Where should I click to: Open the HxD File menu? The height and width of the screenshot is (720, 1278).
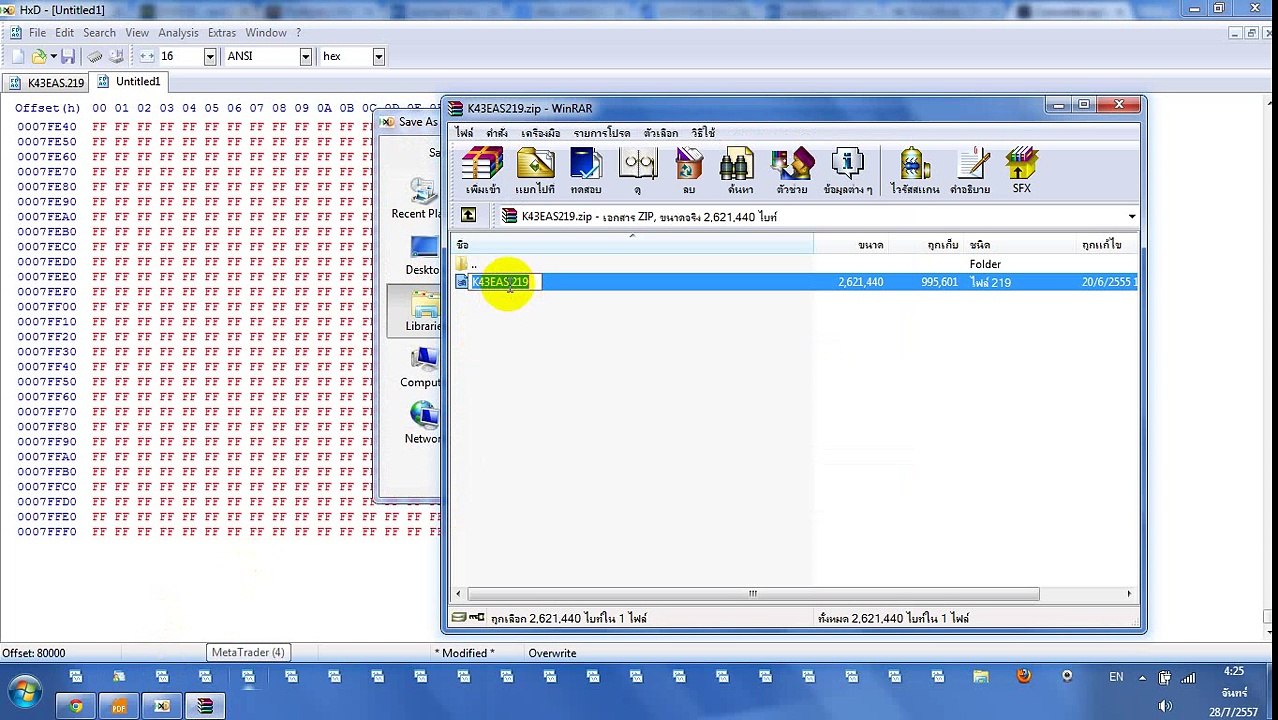37,33
